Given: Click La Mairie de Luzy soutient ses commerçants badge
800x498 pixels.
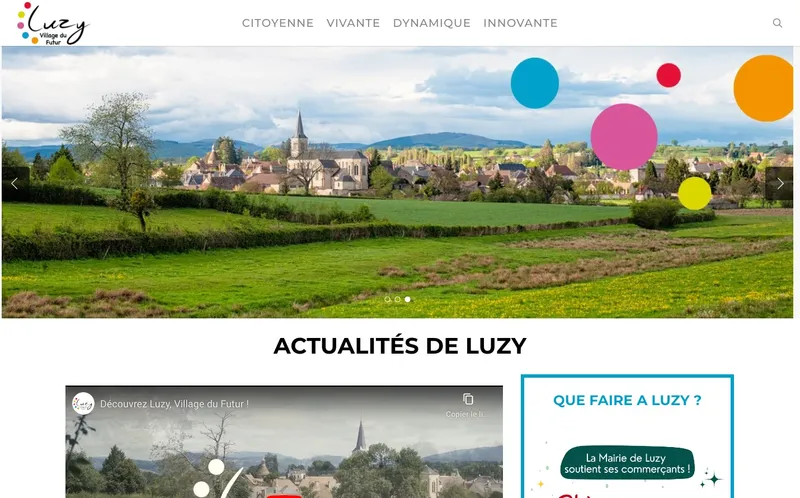Looking at the screenshot, I should [x=628, y=463].
